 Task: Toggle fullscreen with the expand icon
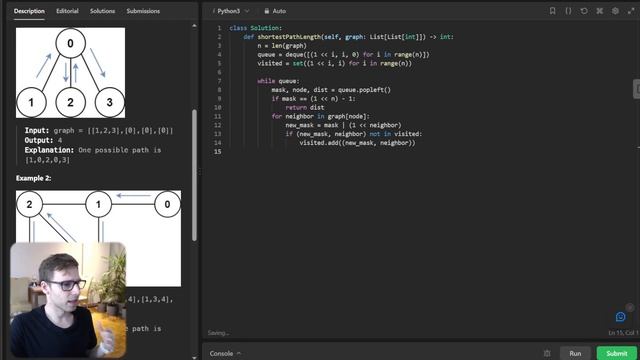click(x=631, y=11)
